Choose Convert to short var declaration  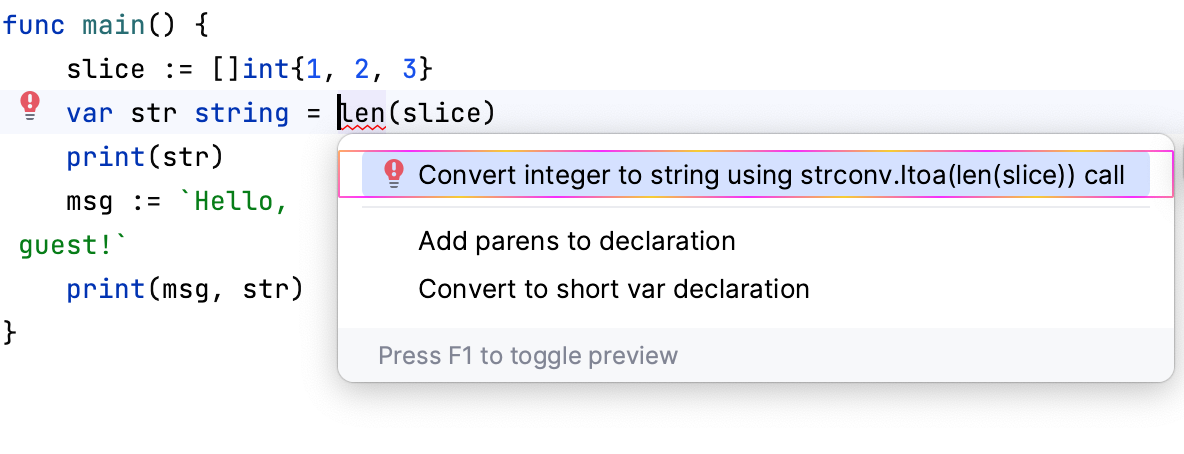pos(613,290)
